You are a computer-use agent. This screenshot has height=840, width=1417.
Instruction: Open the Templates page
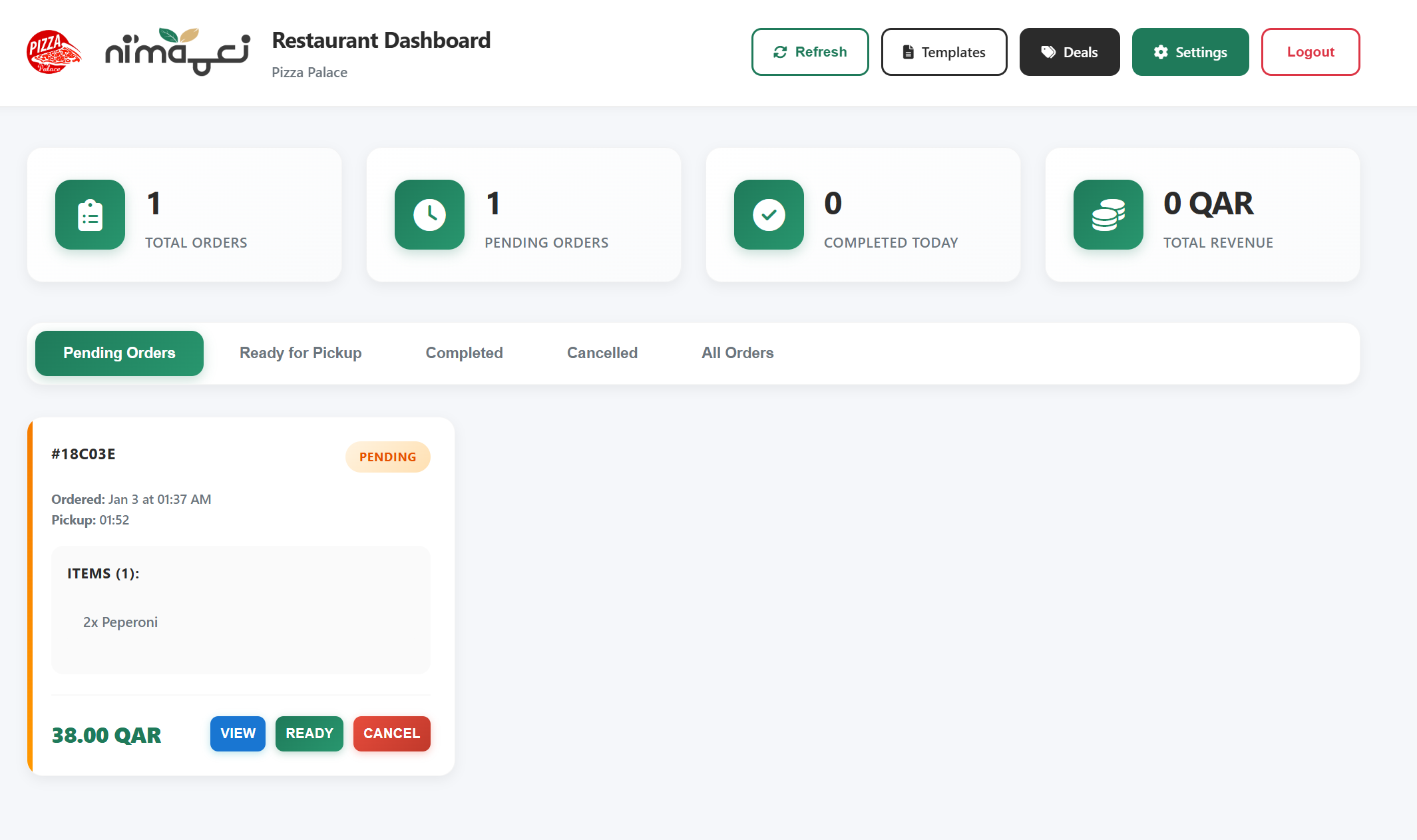944,52
